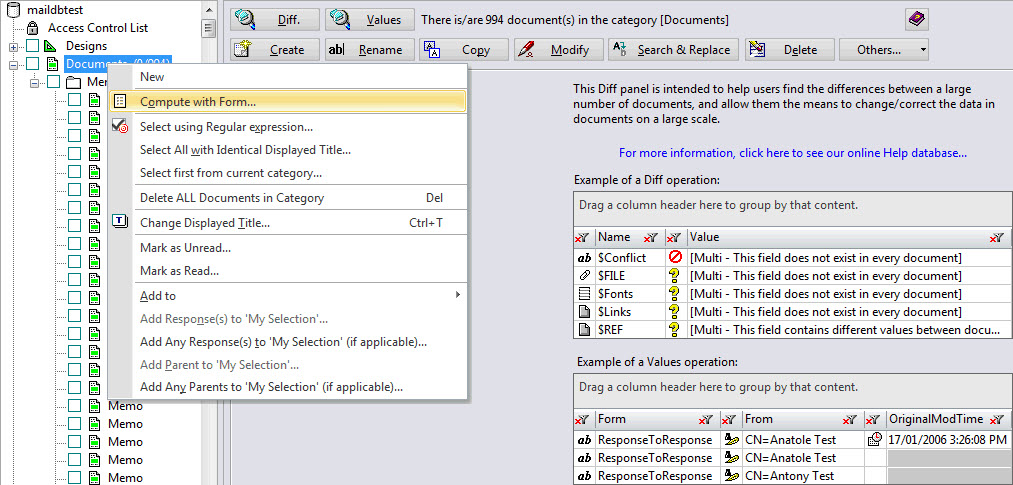Screen dimensions: 1013x485
Task: Click the Delete toolbar button
Action: coord(785,49)
